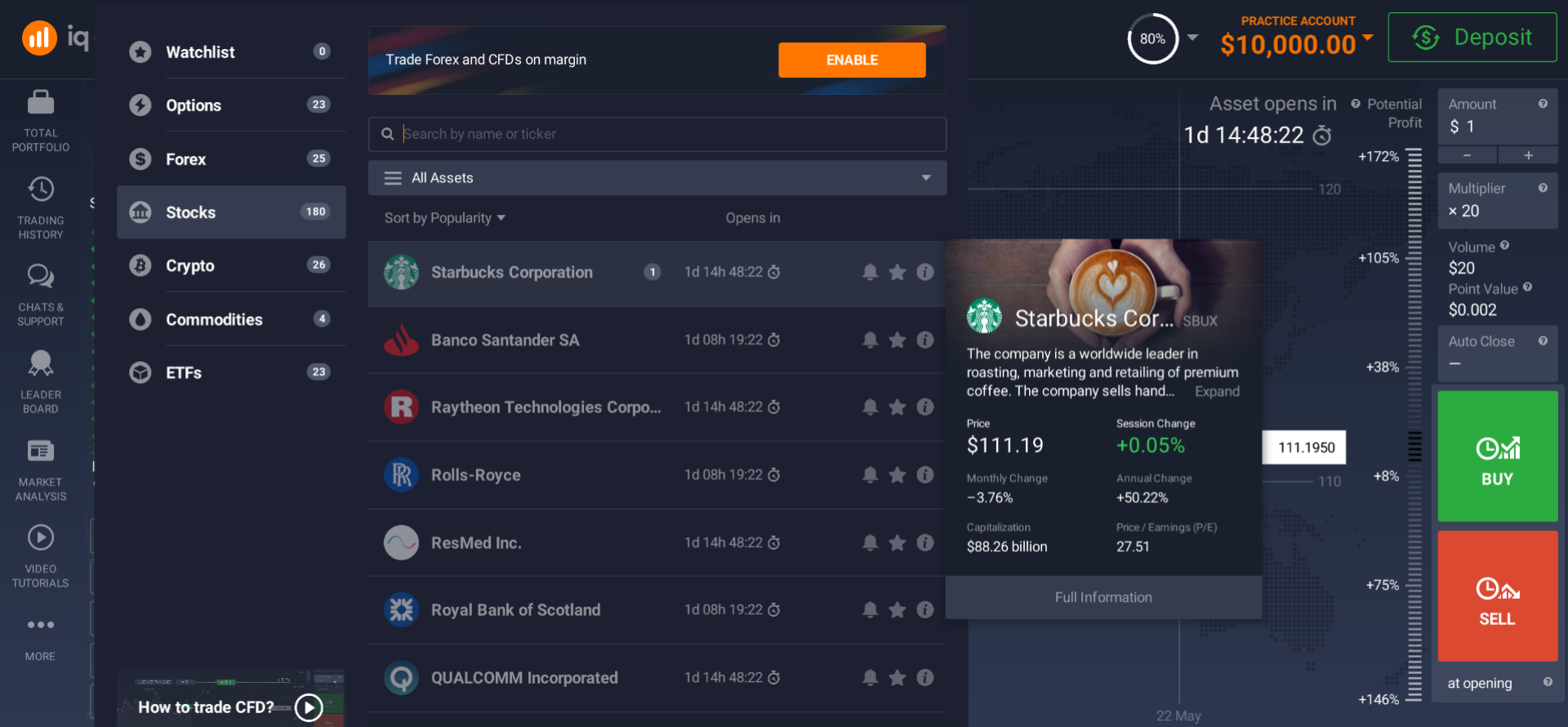This screenshot has width=1568, height=727.
Task: Expand the Starbucks company description
Action: click(1217, 391)
